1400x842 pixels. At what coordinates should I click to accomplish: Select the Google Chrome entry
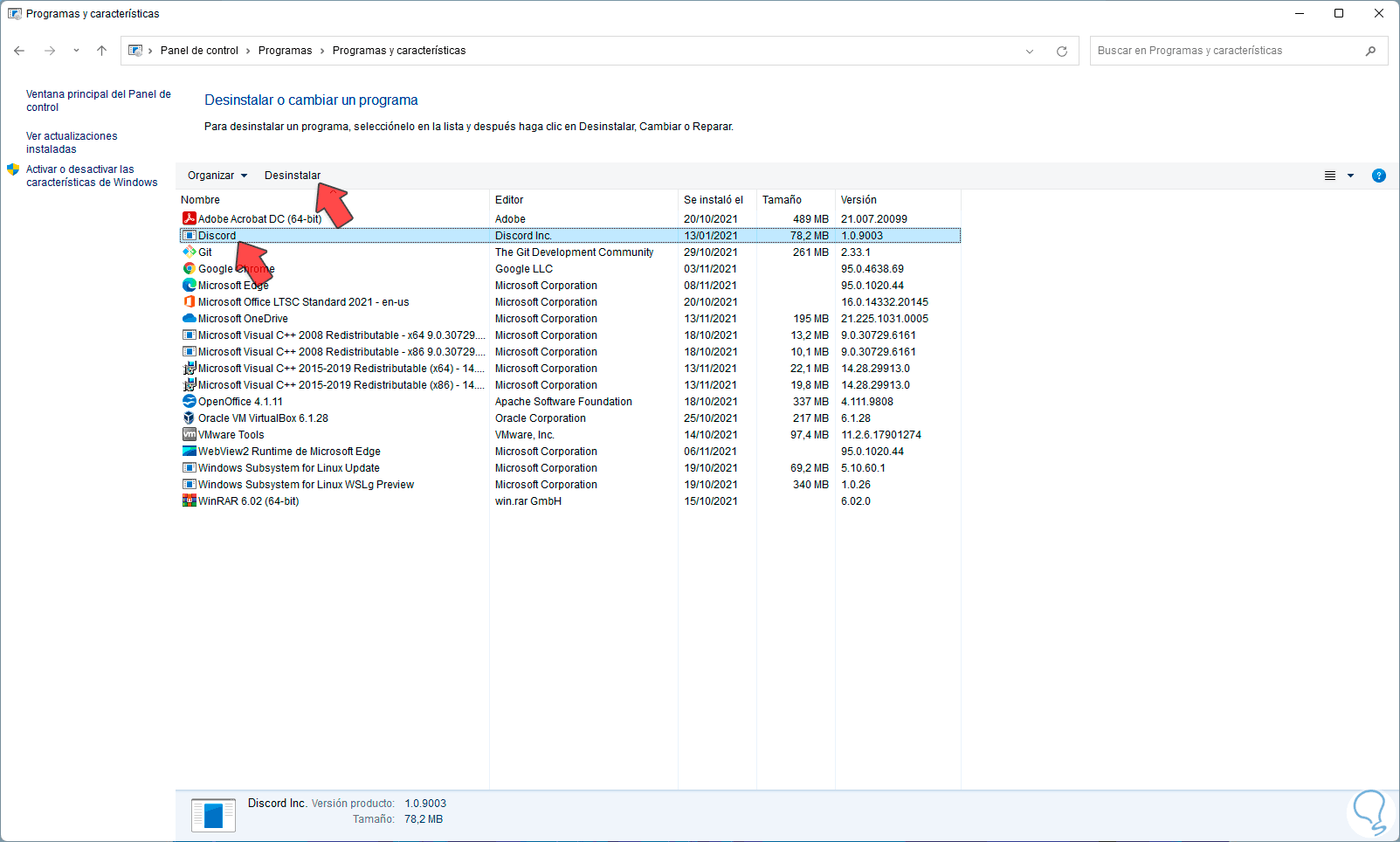(x=237, y=268)
